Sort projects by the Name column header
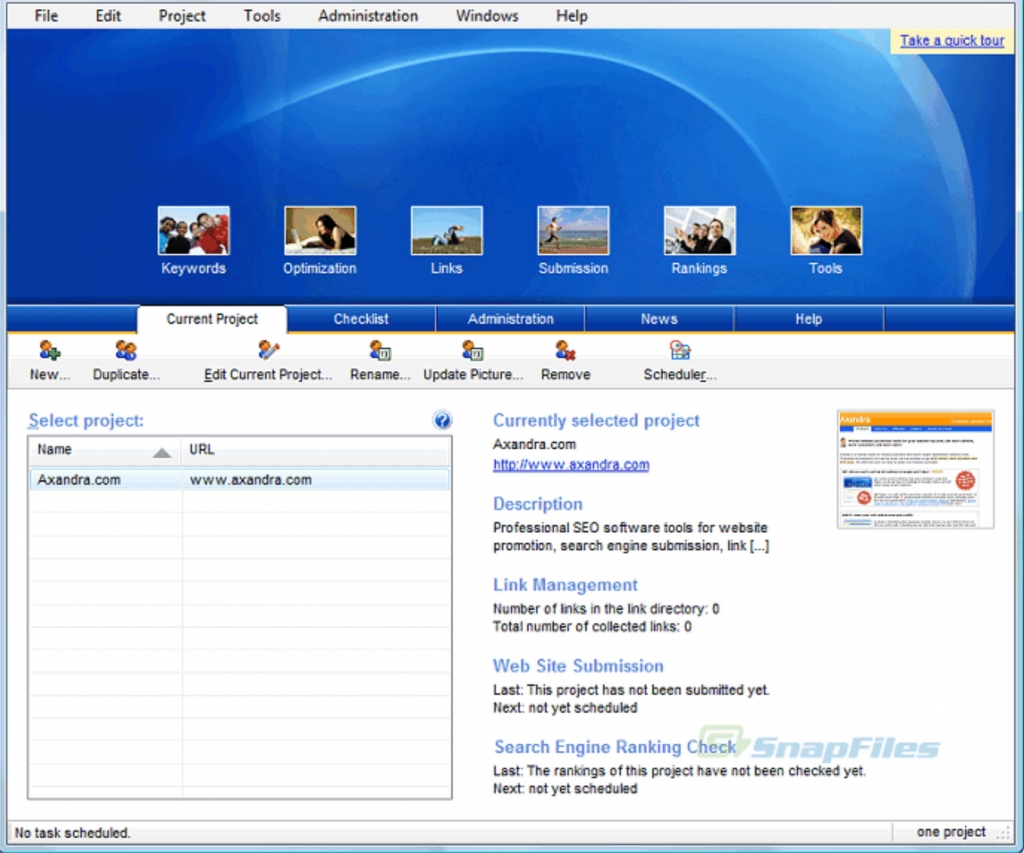The width and height of the screenshot is (1024, 853). pyautogui.click(x=104, y=450)
